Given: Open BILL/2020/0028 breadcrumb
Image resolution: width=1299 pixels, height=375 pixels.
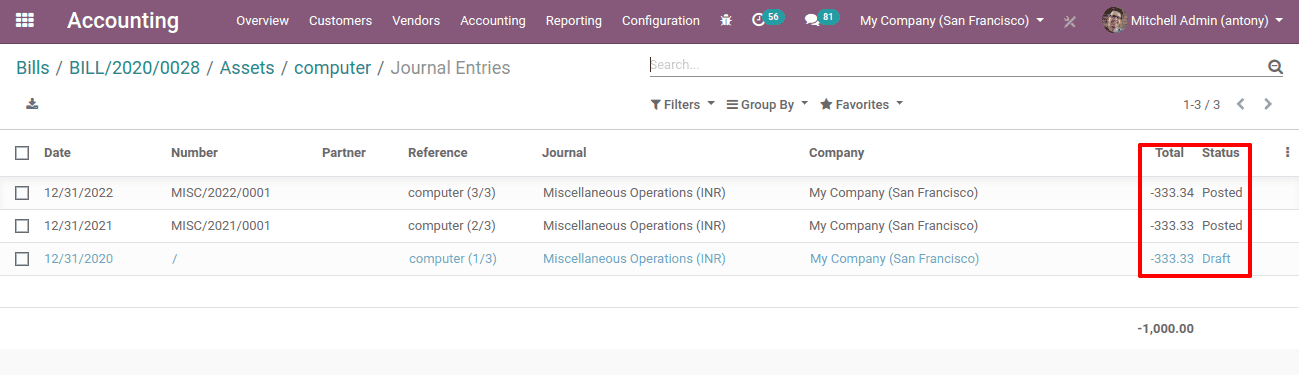Looking at the screenshot, I should 134,68.
